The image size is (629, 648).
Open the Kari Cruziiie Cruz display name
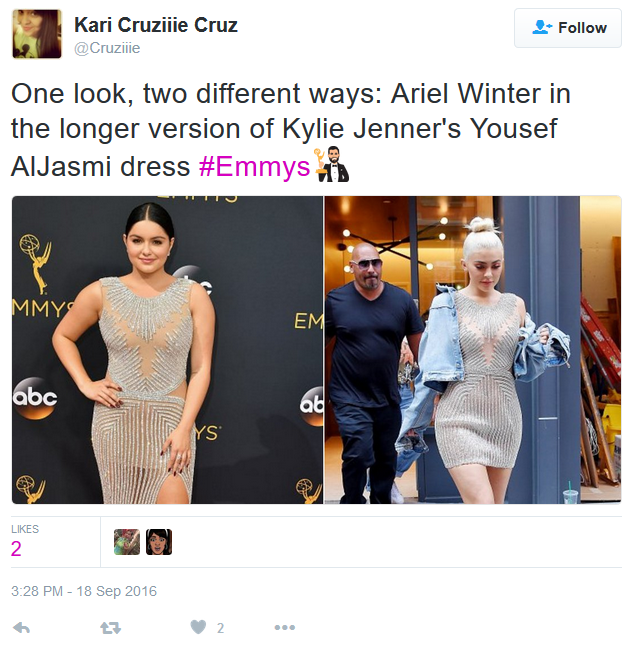(x=156, y=25)
